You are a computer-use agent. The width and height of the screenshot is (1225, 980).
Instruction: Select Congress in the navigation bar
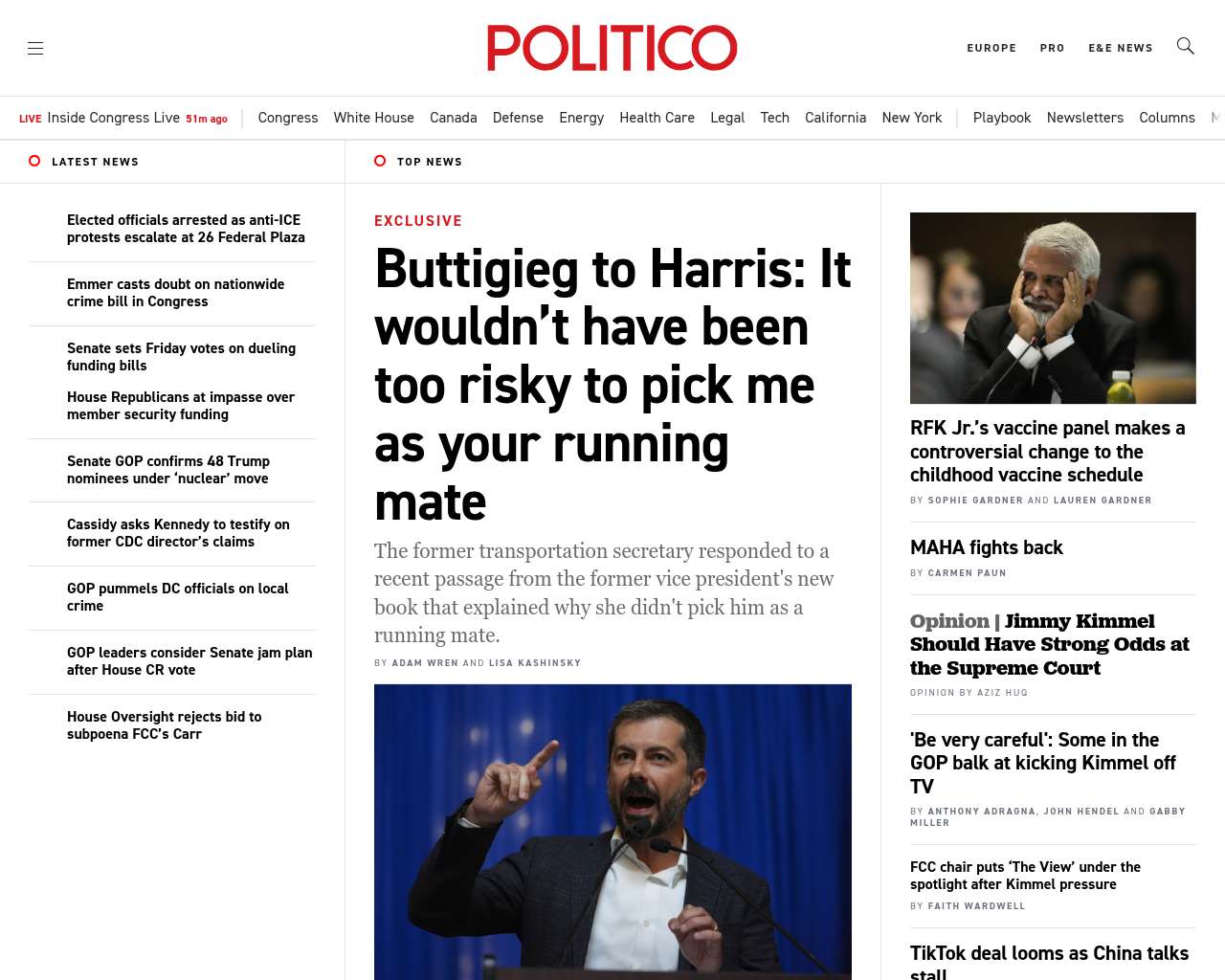pyautogui.click(x=287, y=118)
